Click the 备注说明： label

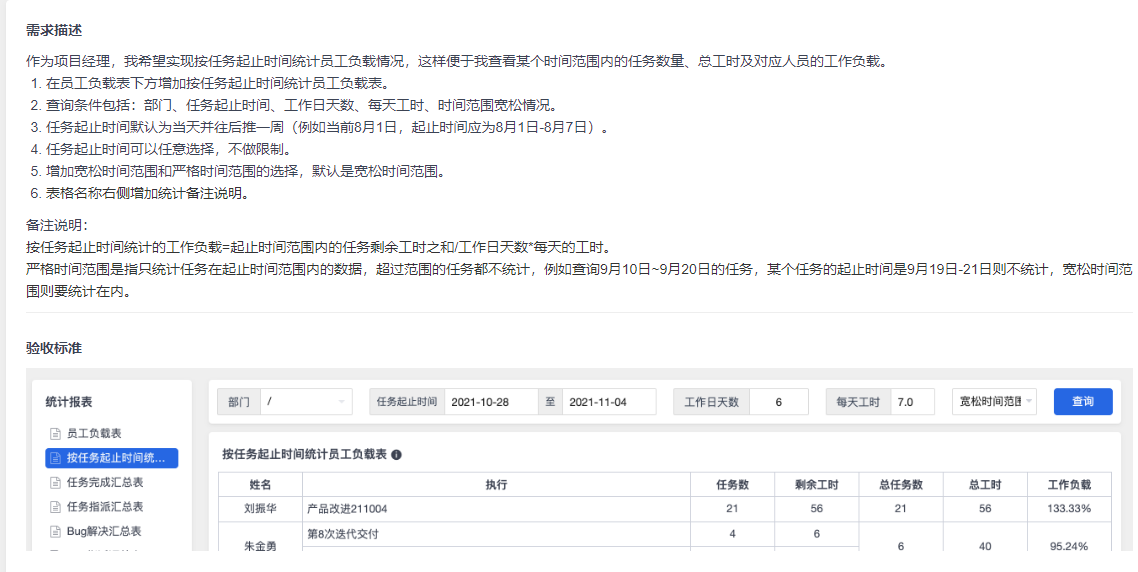tap(57, 226)
